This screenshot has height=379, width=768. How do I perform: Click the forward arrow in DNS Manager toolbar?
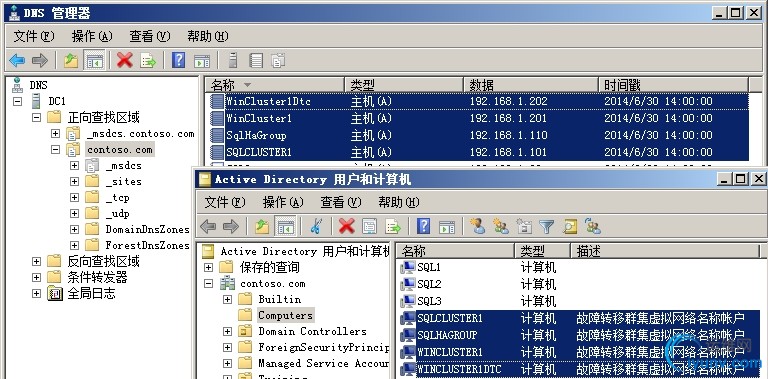pos(40,61)
